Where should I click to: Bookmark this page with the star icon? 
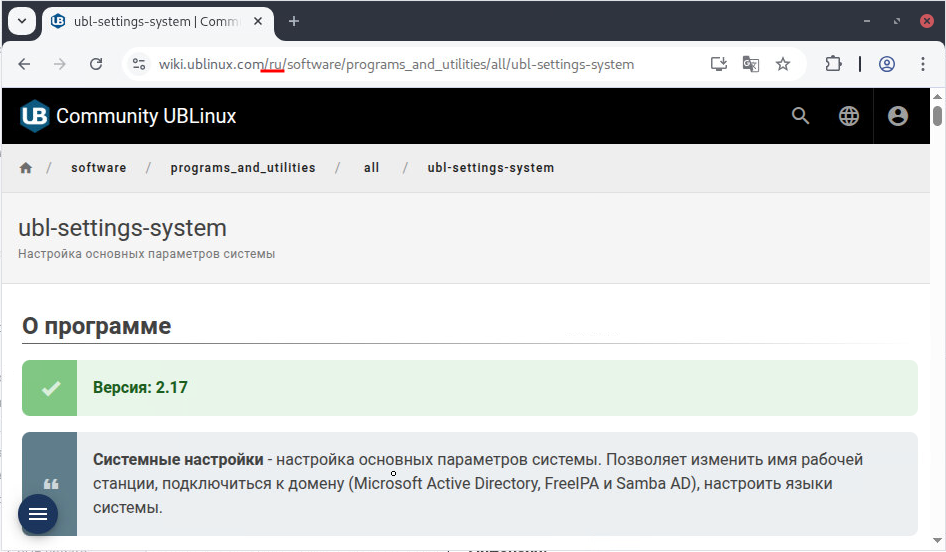(x=783, y=64)
